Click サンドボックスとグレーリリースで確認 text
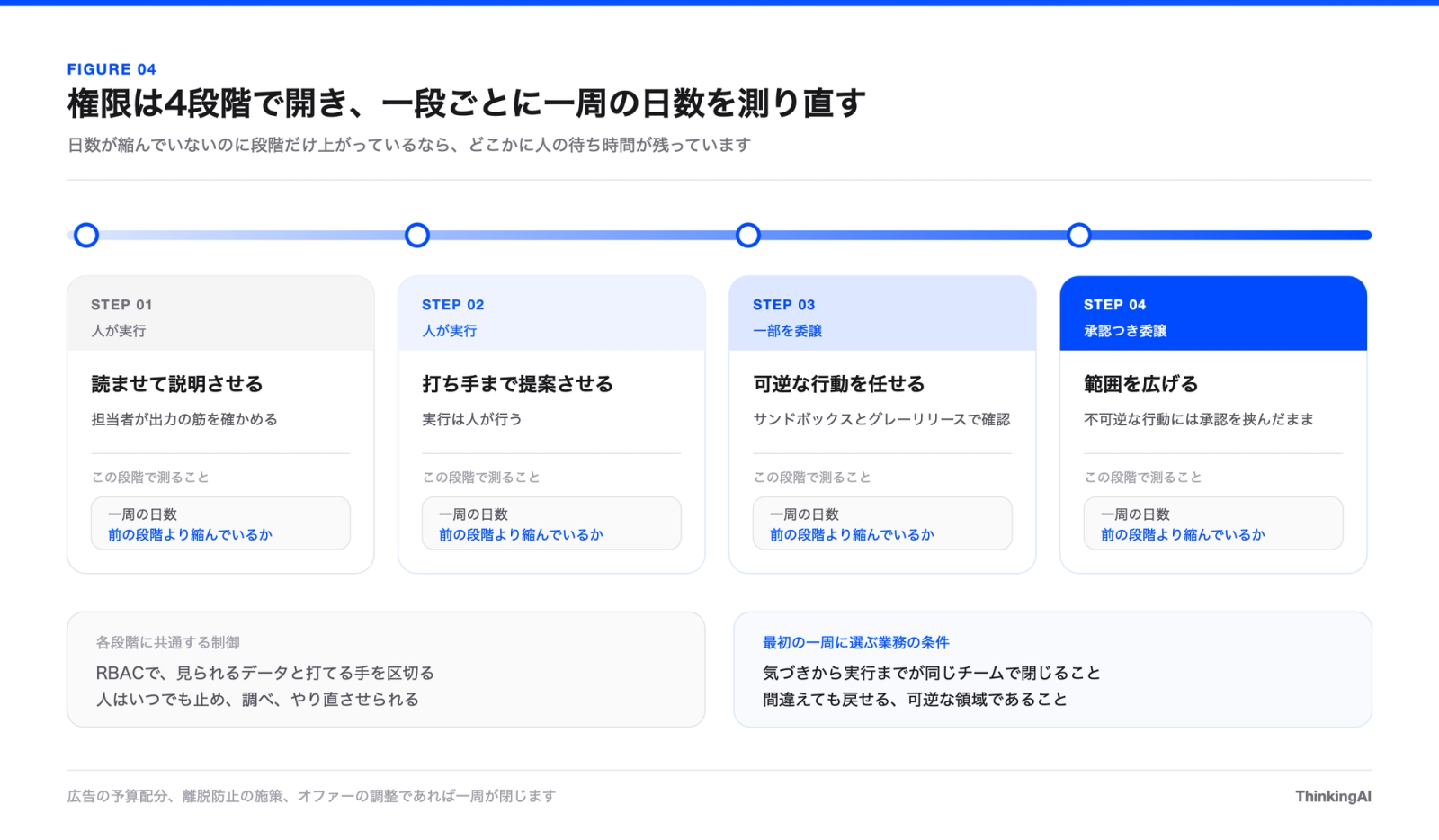 881,419
